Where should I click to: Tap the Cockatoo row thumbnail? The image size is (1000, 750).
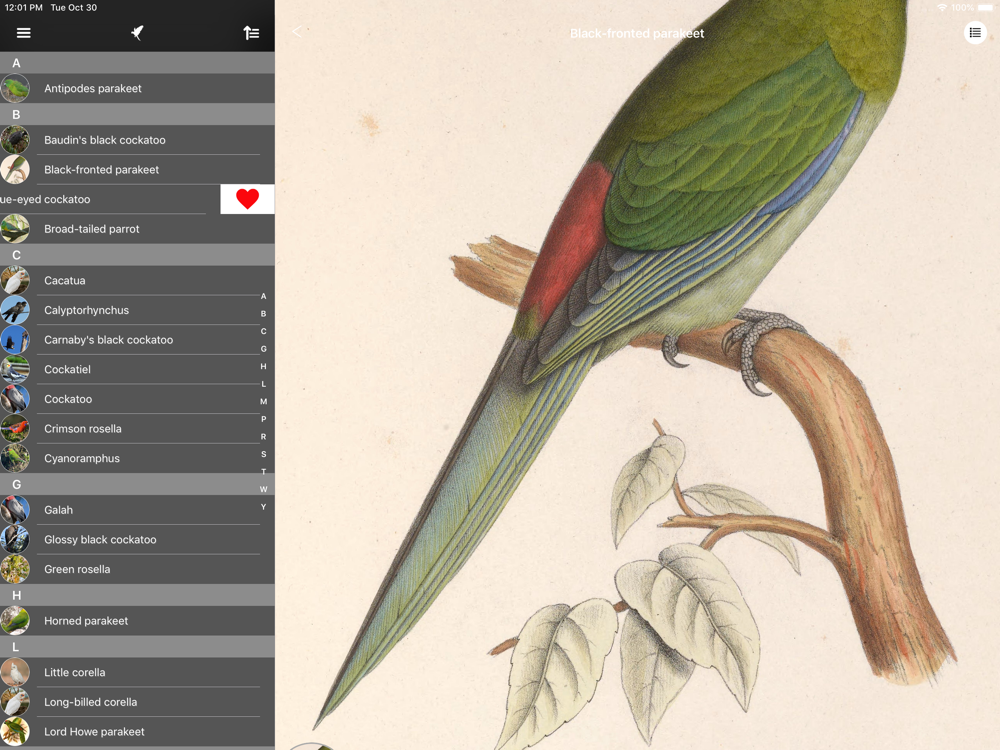[x=15, y=399]
